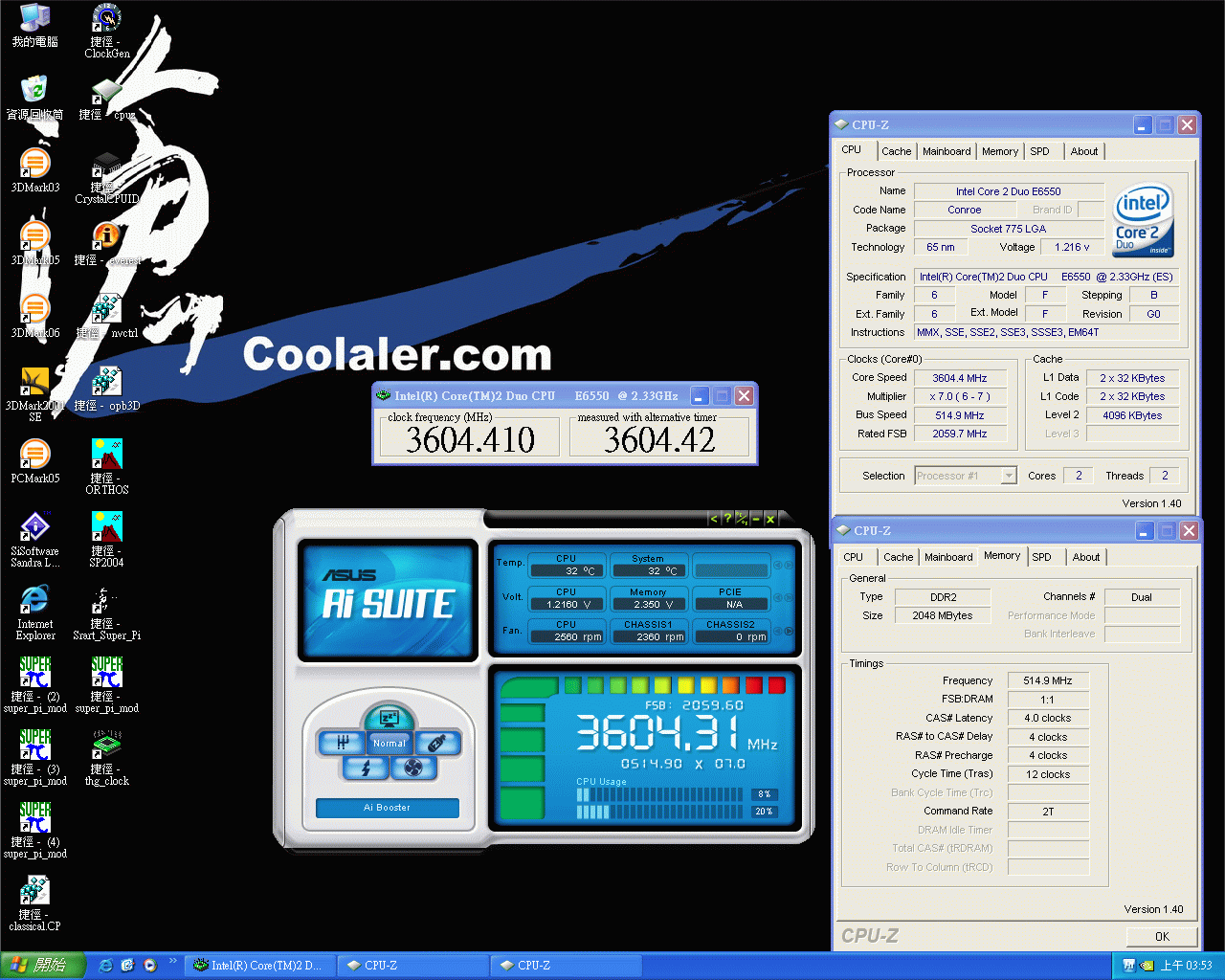This screenshot has height=980, width=1225.
Task: Open super_pi_mod shortcut labeled (4)
Action: tap(34, 831)
